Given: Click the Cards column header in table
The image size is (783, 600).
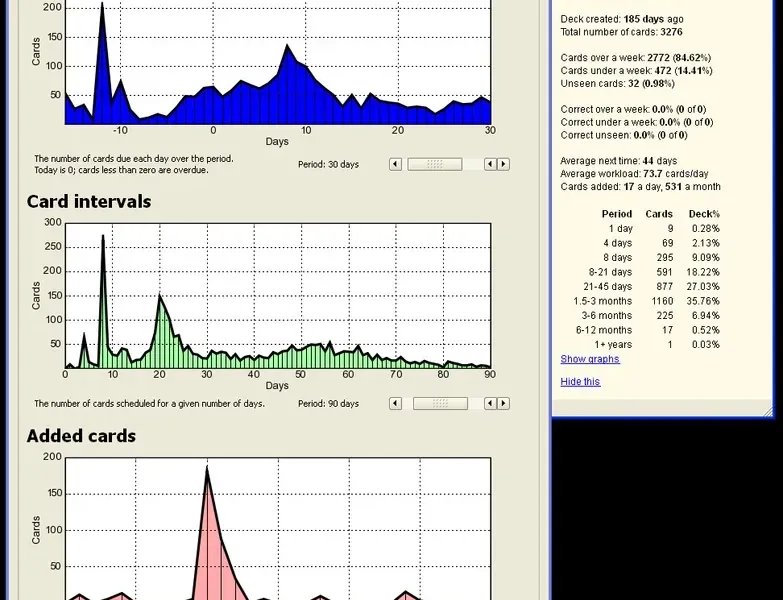Looking at the screenshot, I should click(659, 214).
